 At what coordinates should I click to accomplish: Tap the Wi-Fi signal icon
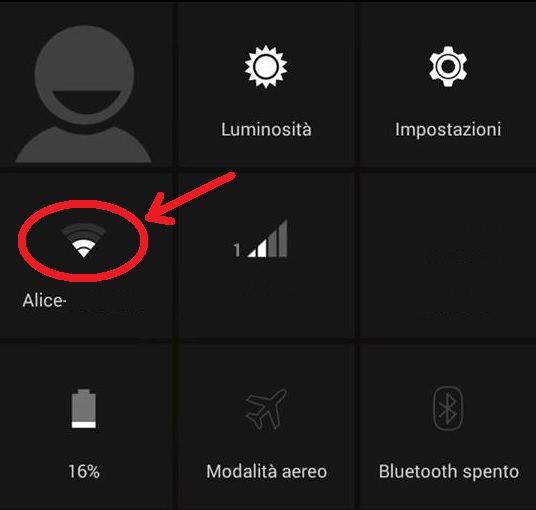(x=83, y=240)
